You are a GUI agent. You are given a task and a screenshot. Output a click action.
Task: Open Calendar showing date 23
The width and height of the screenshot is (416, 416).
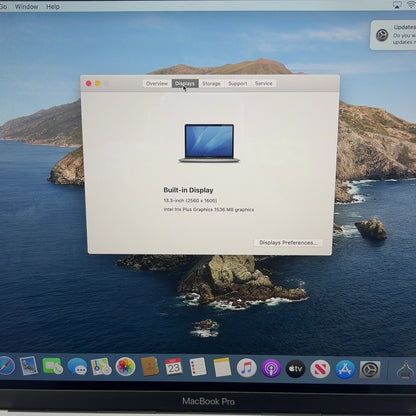pyautogui.click(x=173, y=367)
